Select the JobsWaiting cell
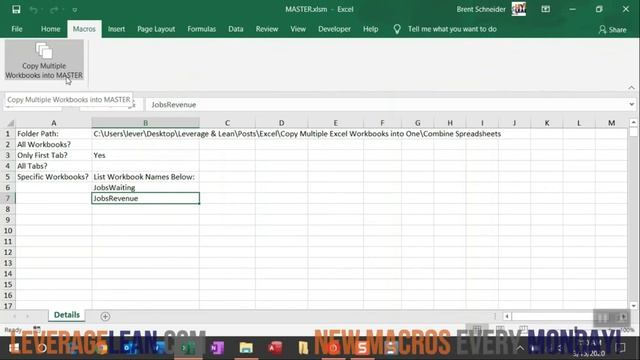This screenshot has height=360, width=640. pos(145,188)
